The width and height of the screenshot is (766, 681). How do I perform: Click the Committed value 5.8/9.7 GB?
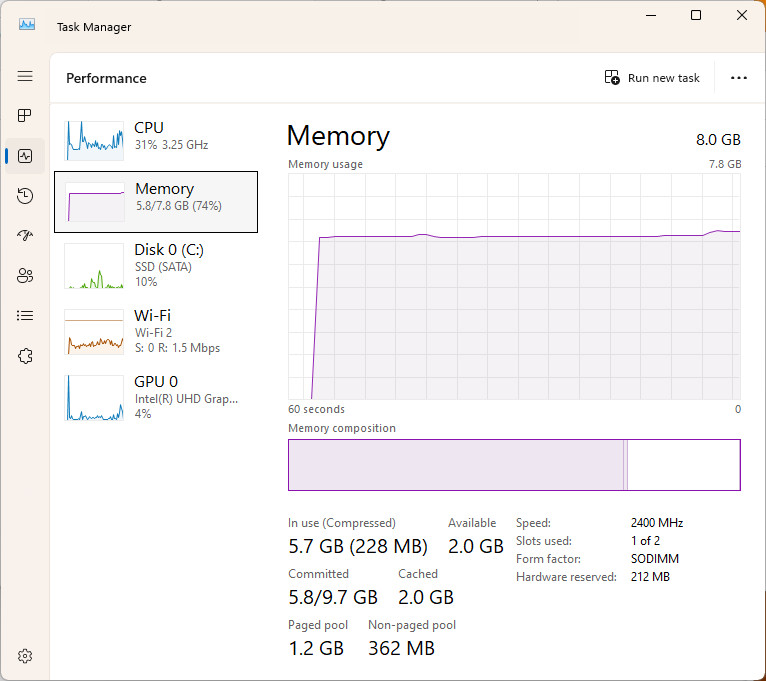click(333, 597)
